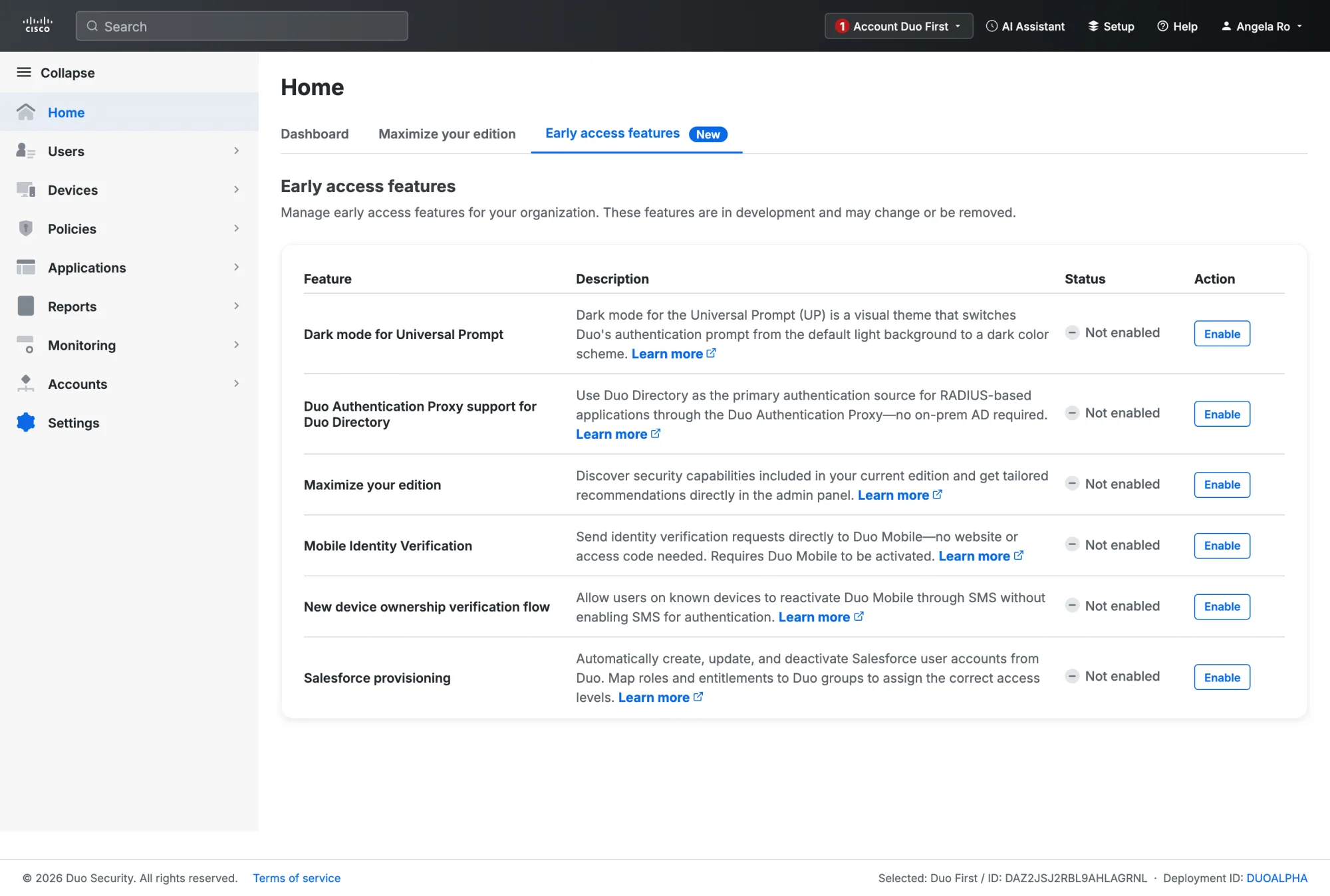
Task: Click external link icon in Mobile Identity Verification row
Action: point(1019,555)
